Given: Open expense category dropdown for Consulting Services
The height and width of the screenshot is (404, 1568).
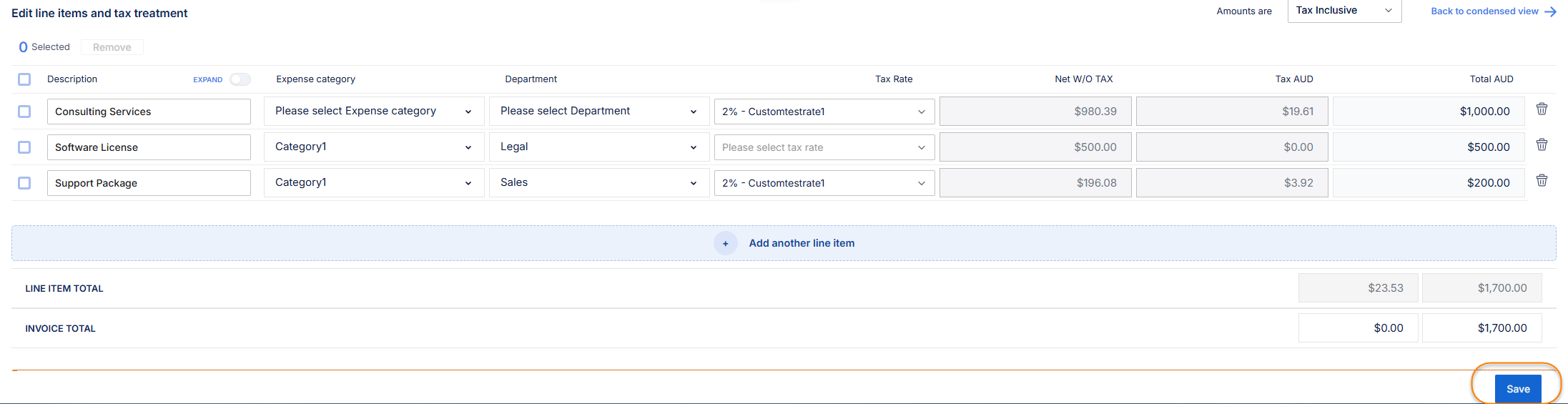Looking at the screenshot, I should click(374, 111).
